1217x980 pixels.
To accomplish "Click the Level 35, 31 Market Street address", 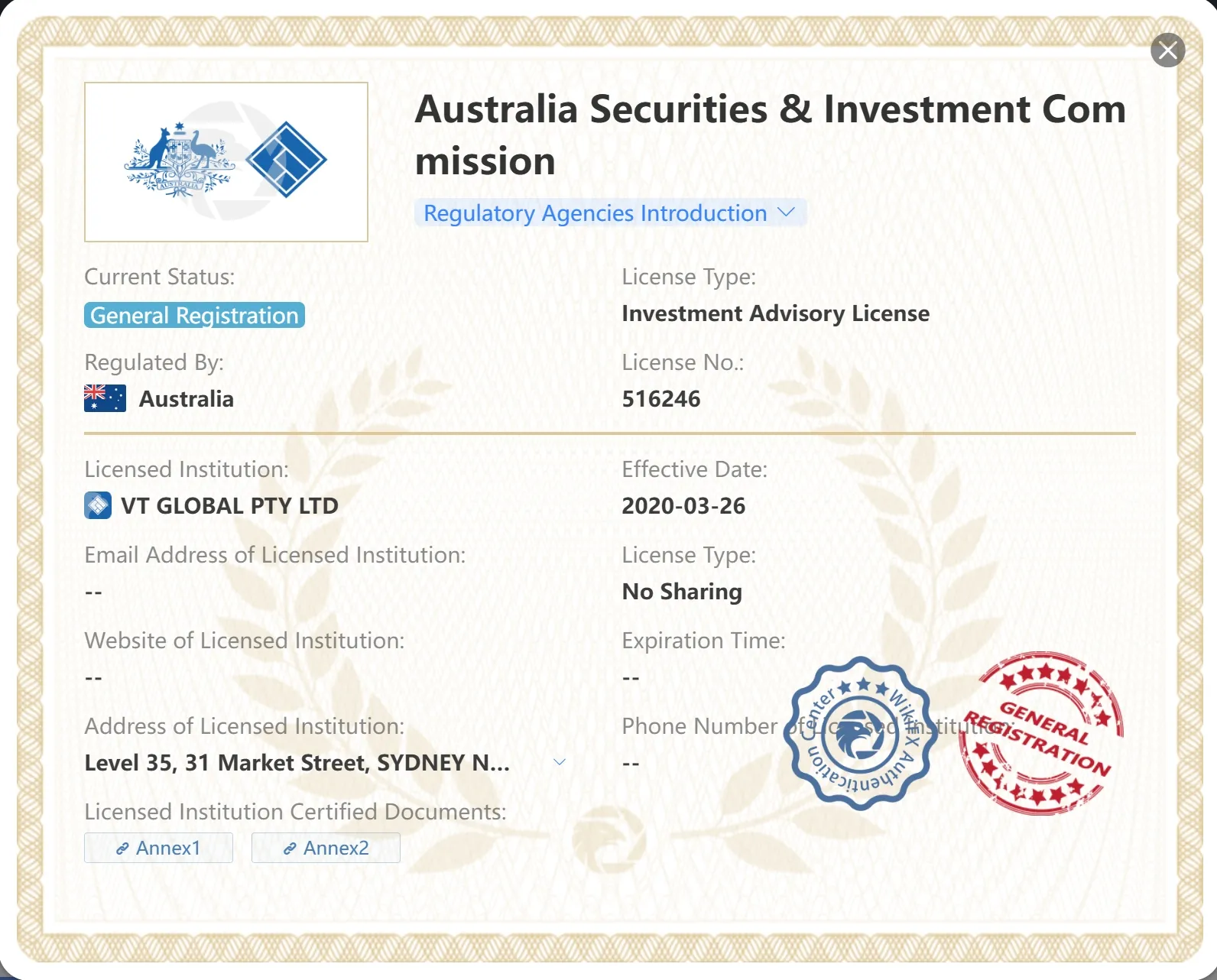I will (x=297, y=763).
